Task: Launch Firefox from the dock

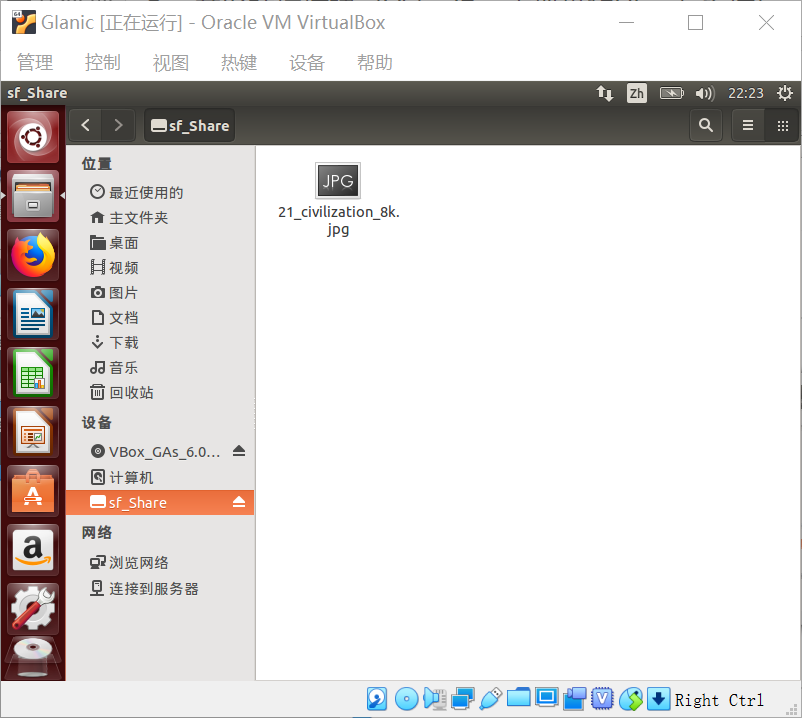Action: tap(33, 255)
